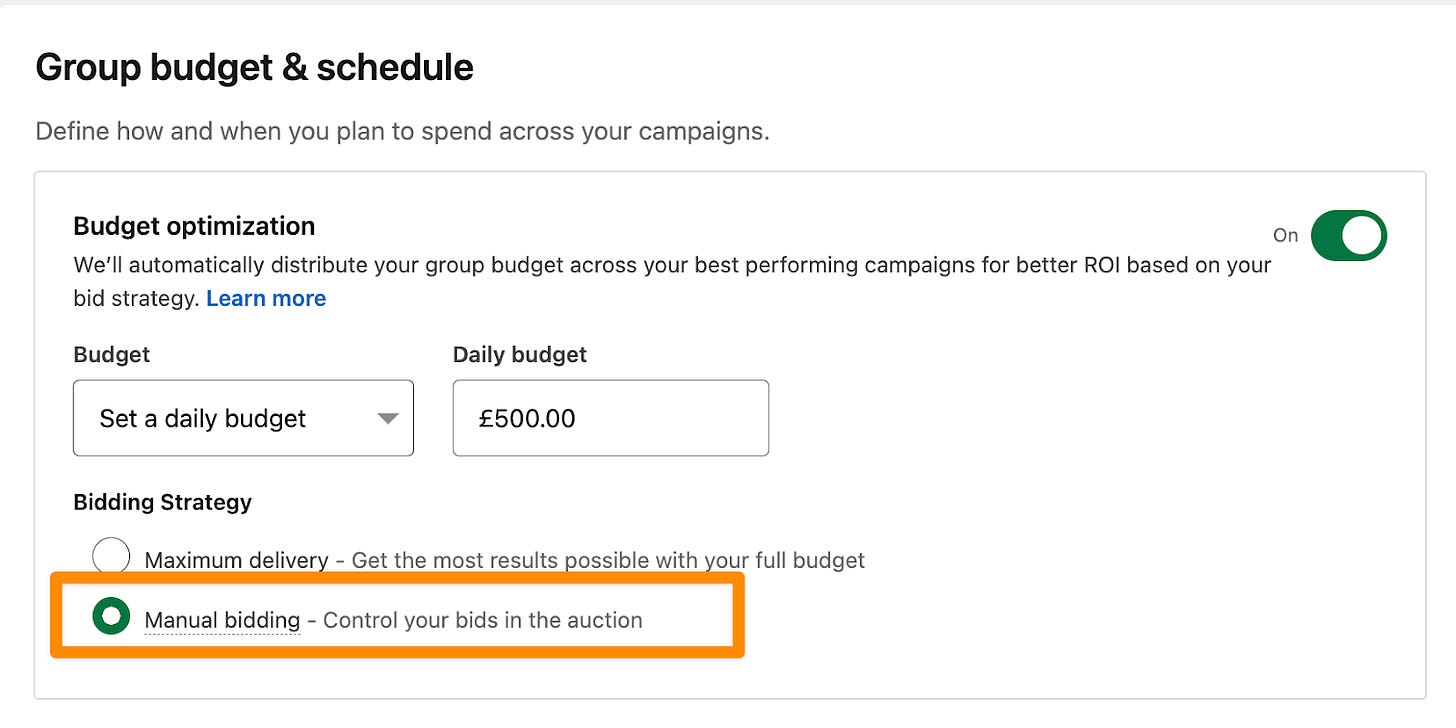Click the automatically distribute group budget paragraph
The width and height of the screenshot is (1456, 728).
[x=672, y=282]
